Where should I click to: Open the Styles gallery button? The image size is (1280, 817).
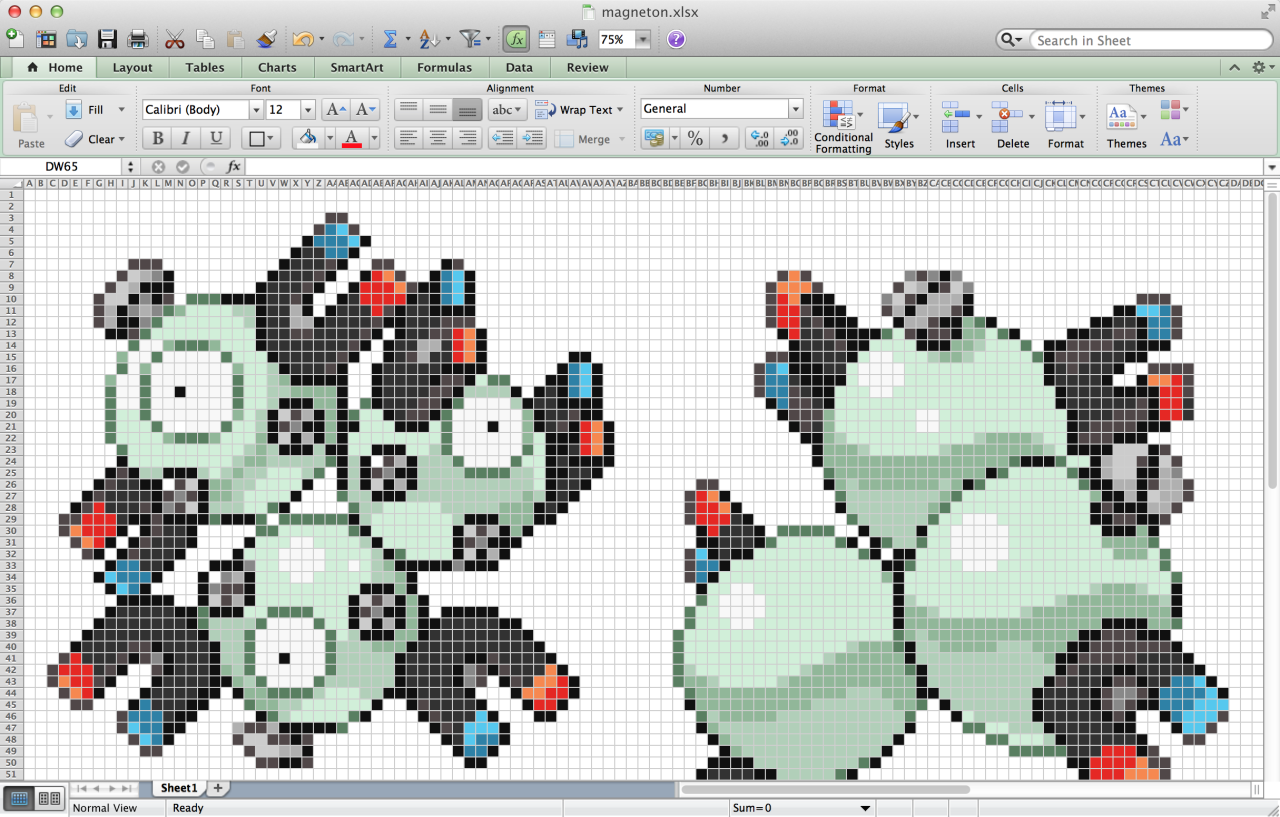899,126
